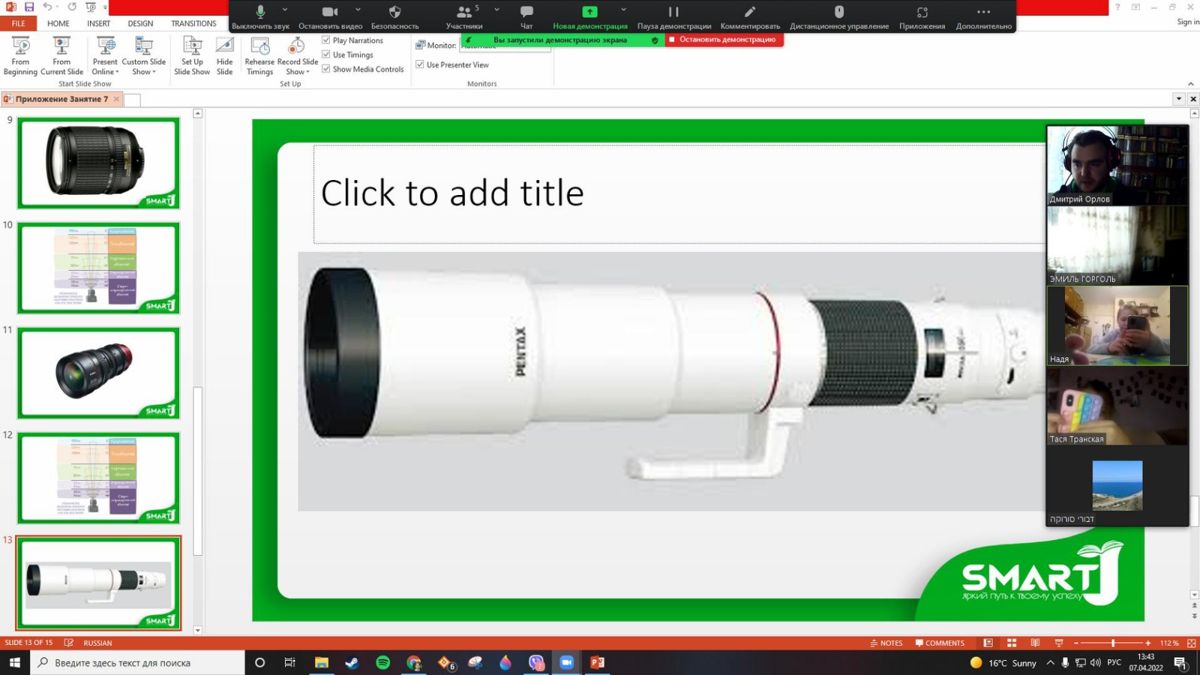Open Zoom chat panel
Viewport: 1200px width, 675px height.
click(x=527, y=14)
